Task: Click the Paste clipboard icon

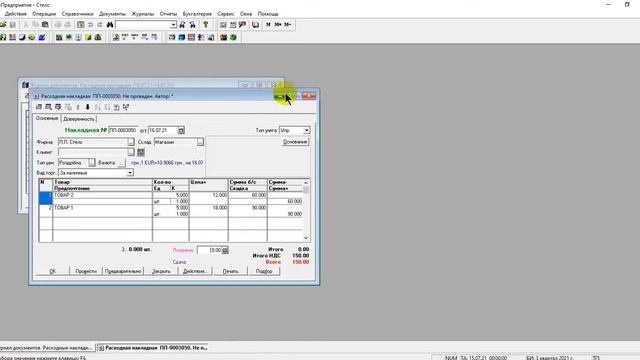Action: (x=45, y=25)
